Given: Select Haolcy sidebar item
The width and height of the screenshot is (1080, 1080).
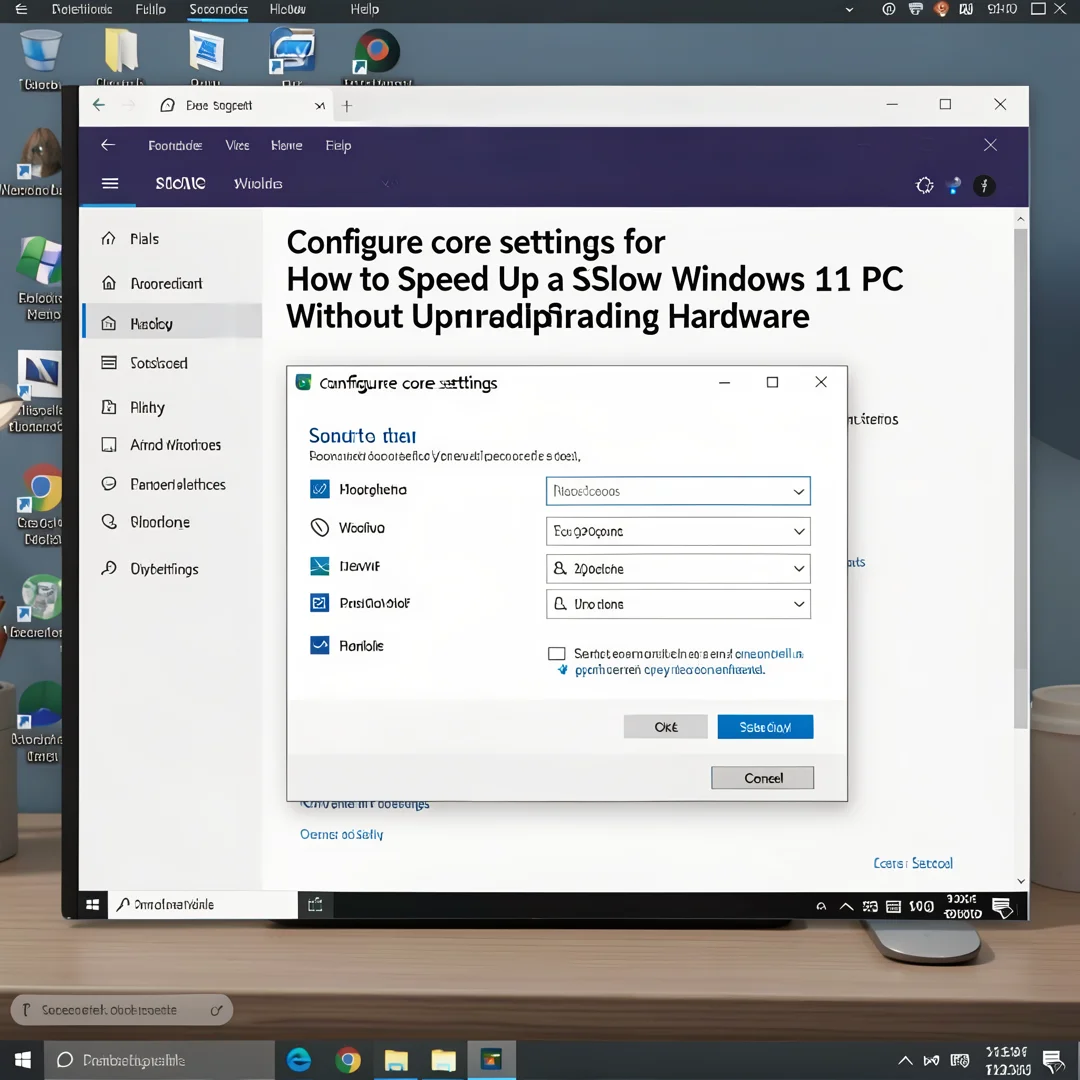Looking at the screenshot, I should tap(172, 323).
